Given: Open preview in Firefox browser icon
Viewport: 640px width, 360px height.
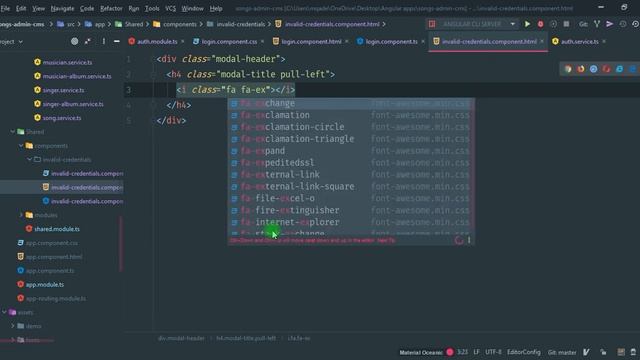Looking at the screenshot, I should 581,69.
